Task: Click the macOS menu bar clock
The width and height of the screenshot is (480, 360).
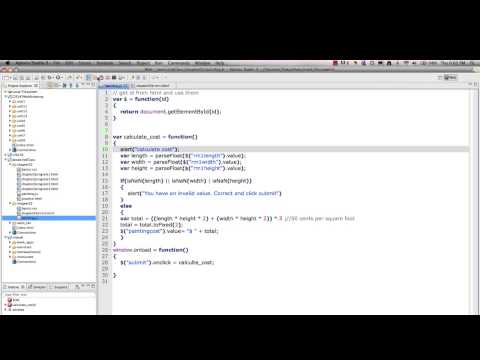Action: [x=453, y=63]
